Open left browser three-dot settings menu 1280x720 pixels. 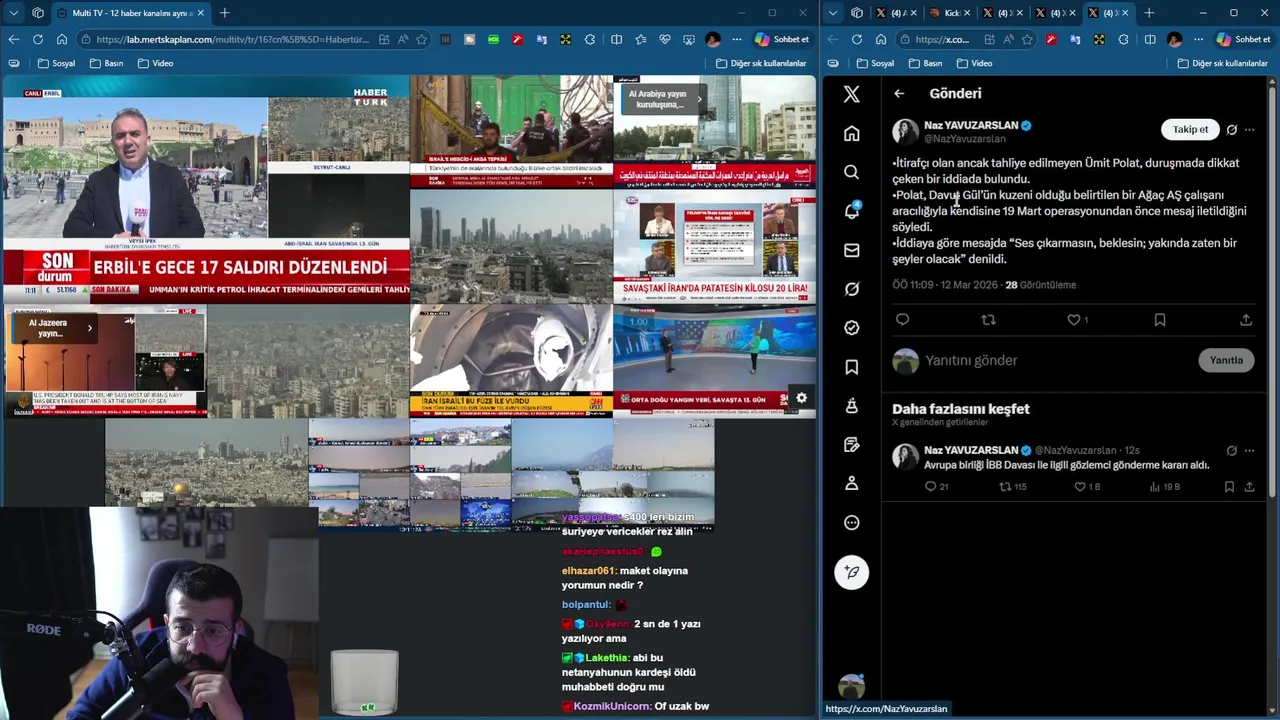pos(737,39)
